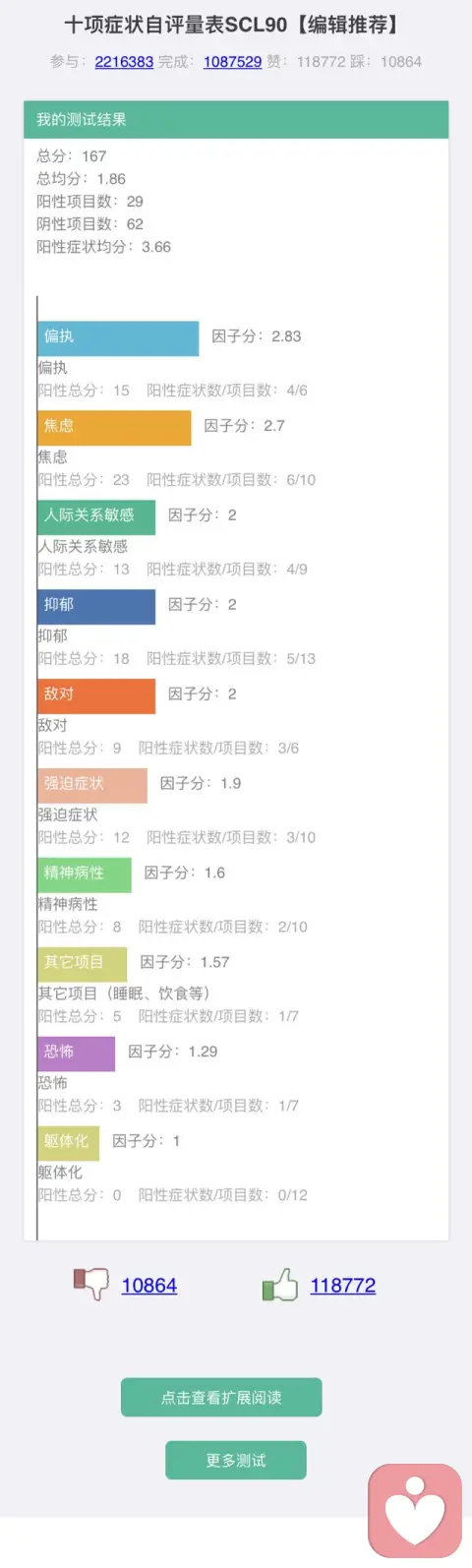
Task: Select the yellow 其它项目 bar
Action: coord(83,964)
